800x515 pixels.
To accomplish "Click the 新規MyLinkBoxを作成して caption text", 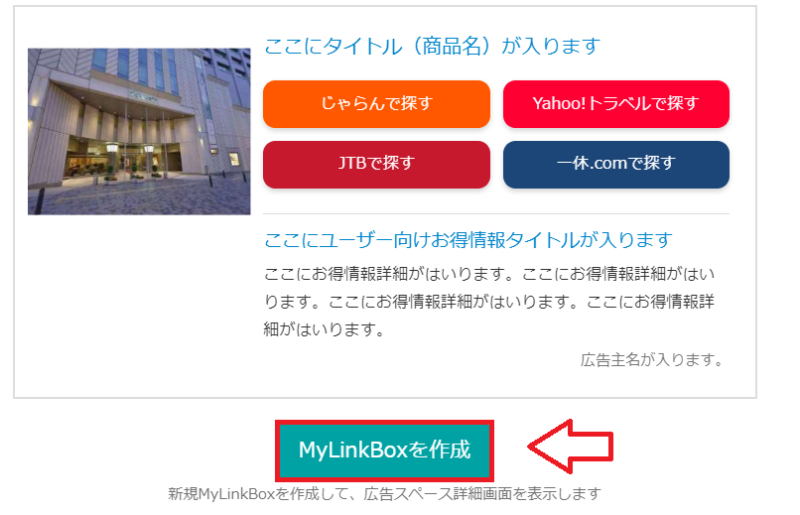I will tap(384, 494).
